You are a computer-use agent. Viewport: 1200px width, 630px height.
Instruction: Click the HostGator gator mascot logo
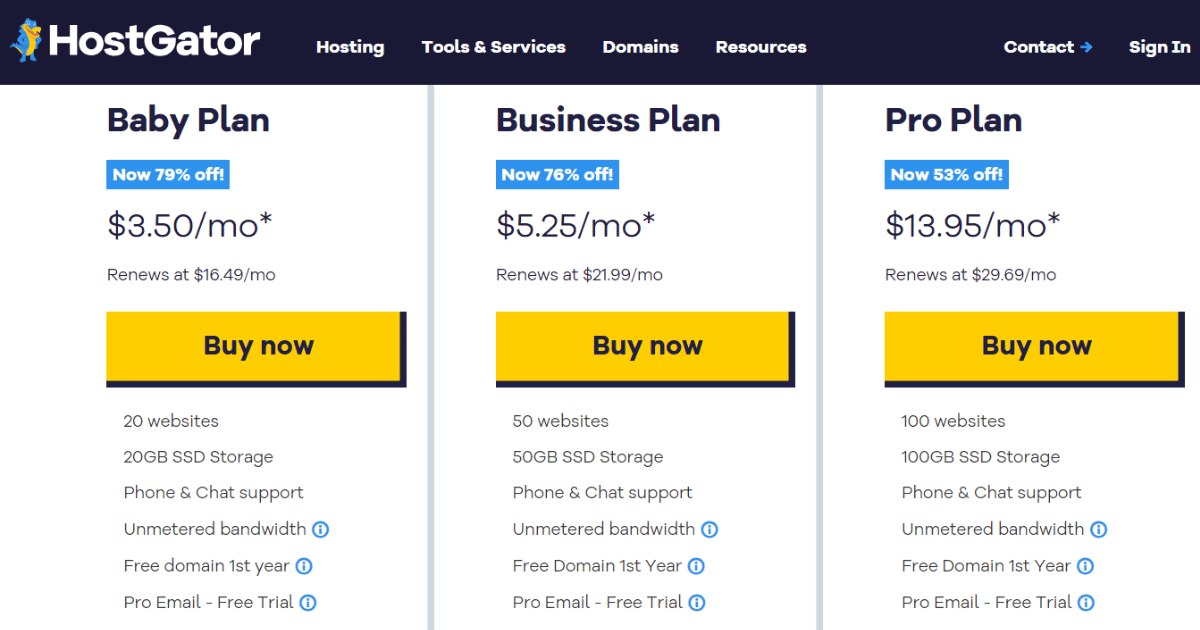(26, 41)
